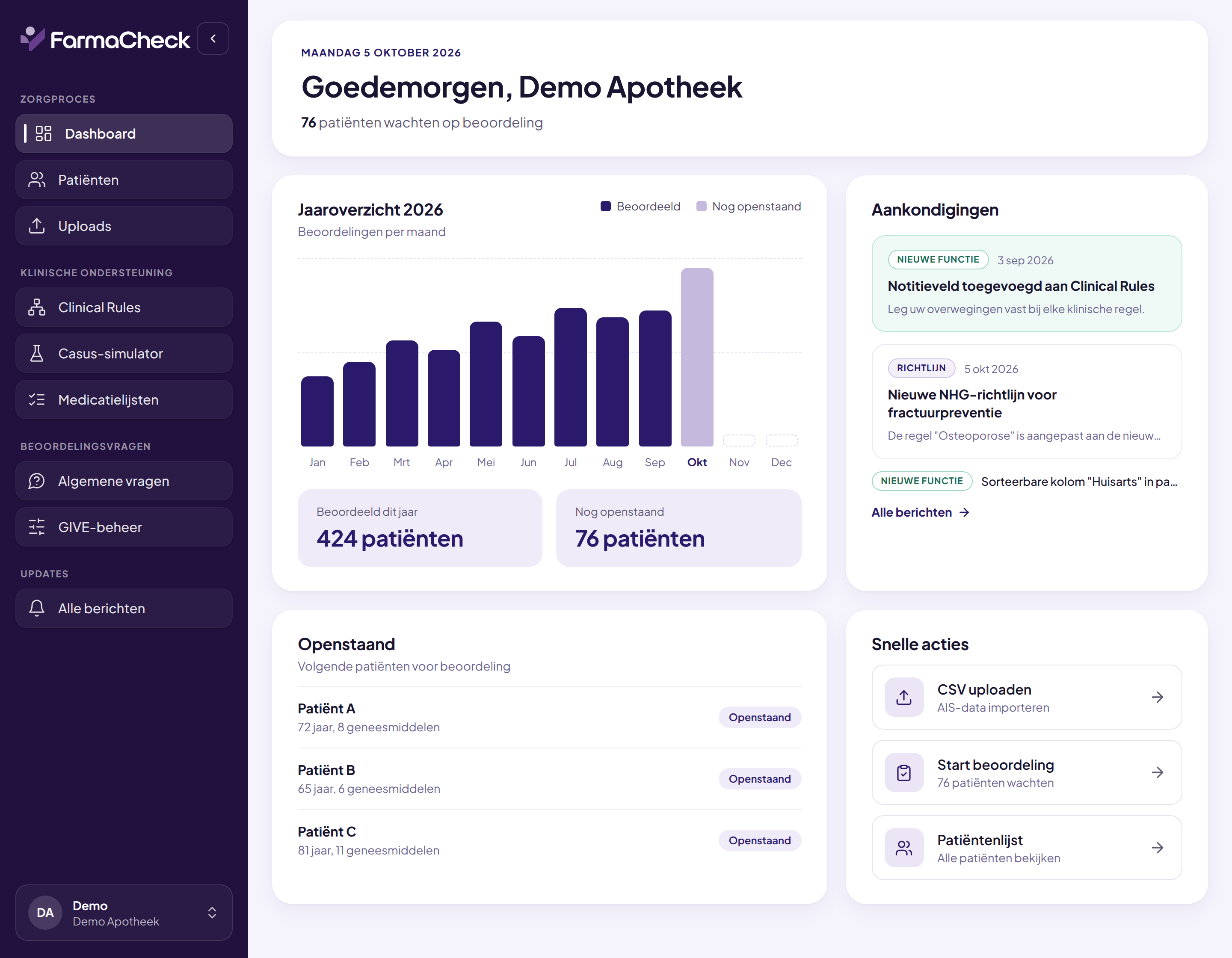The height and width of the screenshot is (958, 1232).
Task: Click Openstaand badge for Patiënt B
Action: tap(759, 779)
